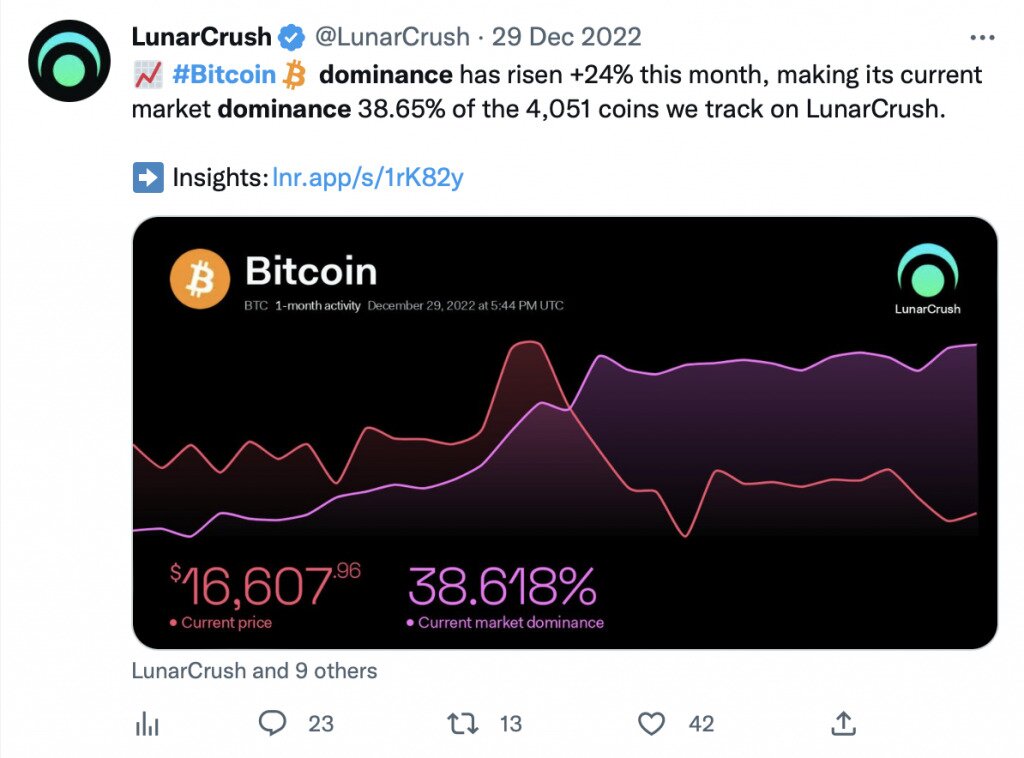Viewport: 1024px width, 758px height.
Task: Click the 29 Dec 2022 timestamp
Action: point(565,38)
